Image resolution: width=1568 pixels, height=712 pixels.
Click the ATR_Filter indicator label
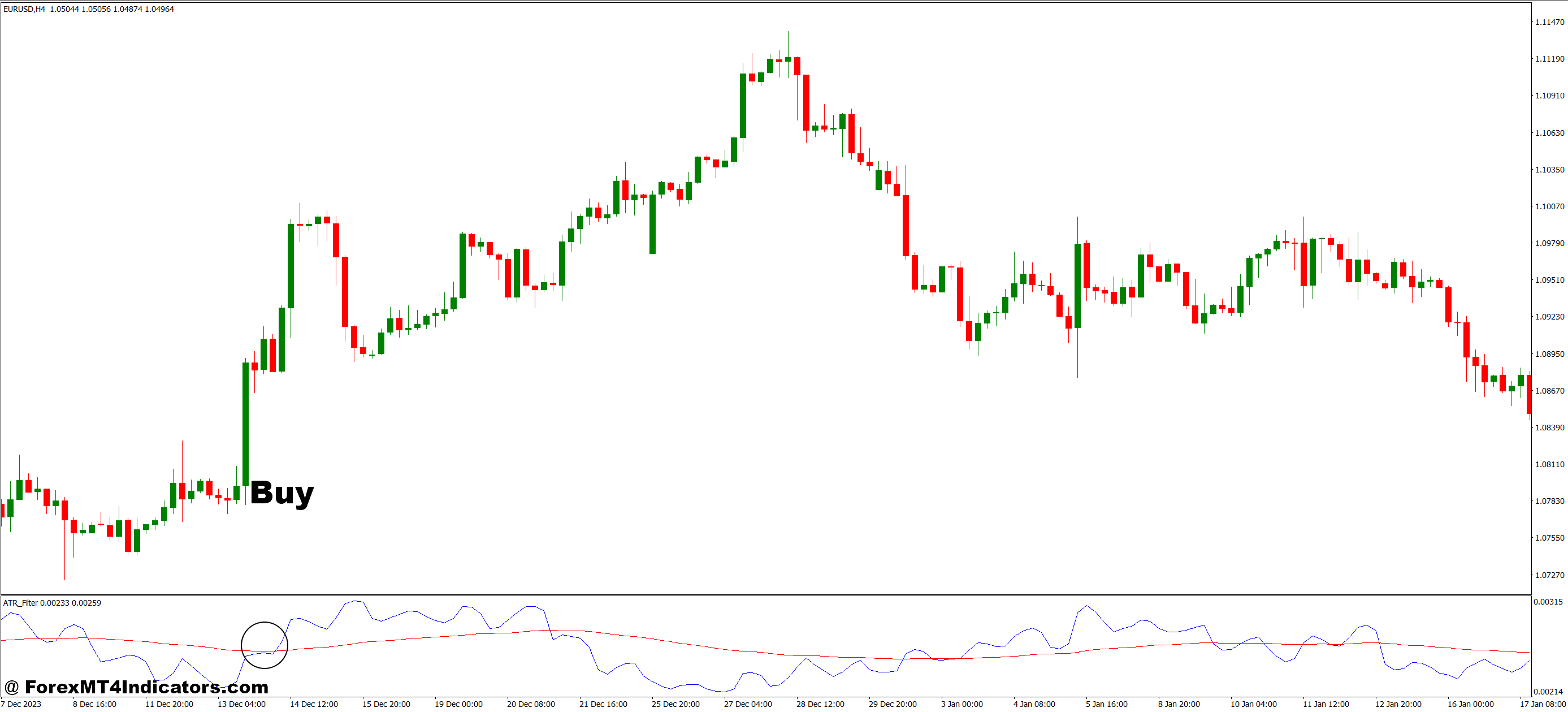(x=21, y=603)
